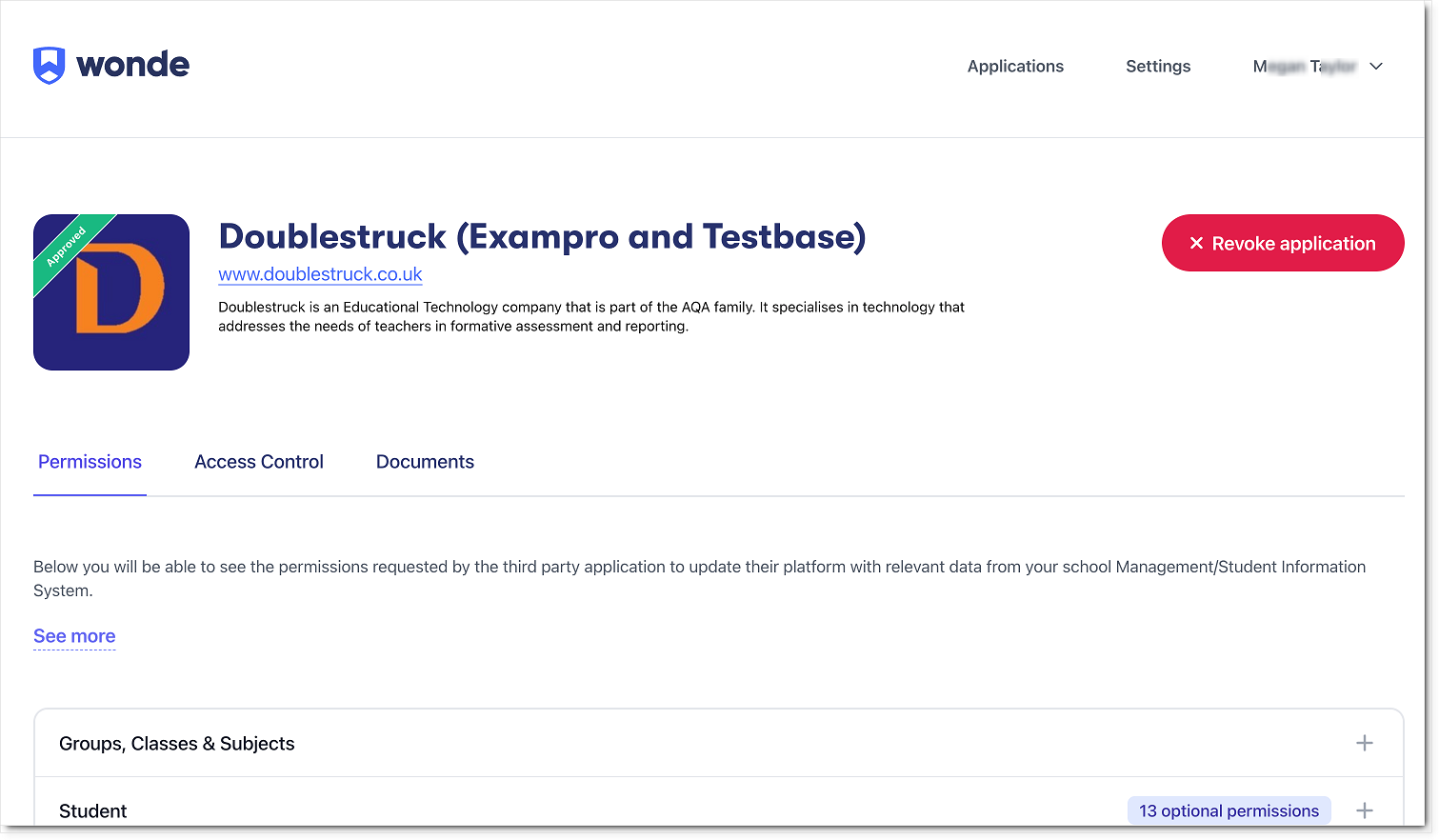1439x840 pixels.
Task: Open the Applications menu item
Action: pos(1015,67)
